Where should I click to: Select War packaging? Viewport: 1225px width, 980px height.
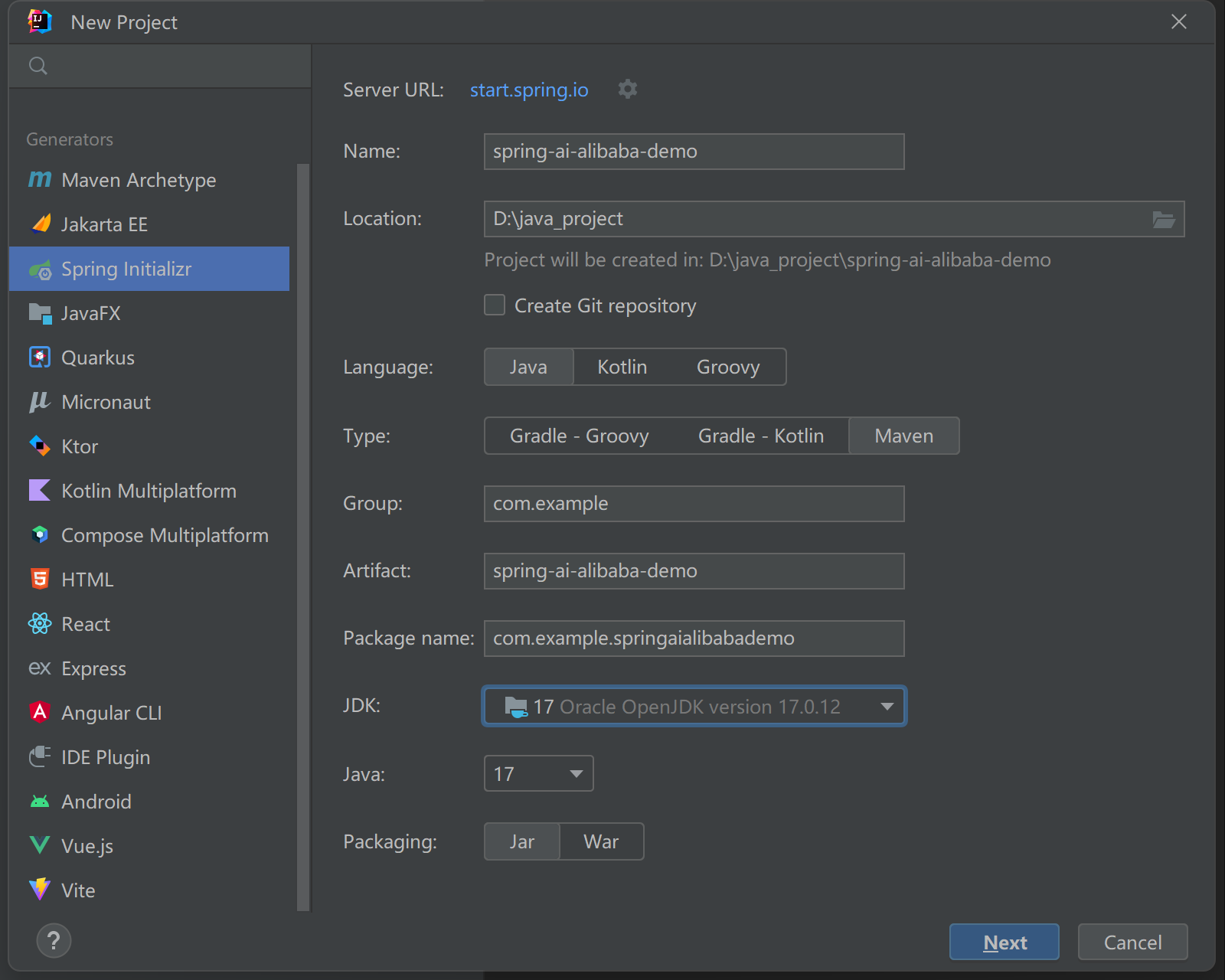click(601, 841)
